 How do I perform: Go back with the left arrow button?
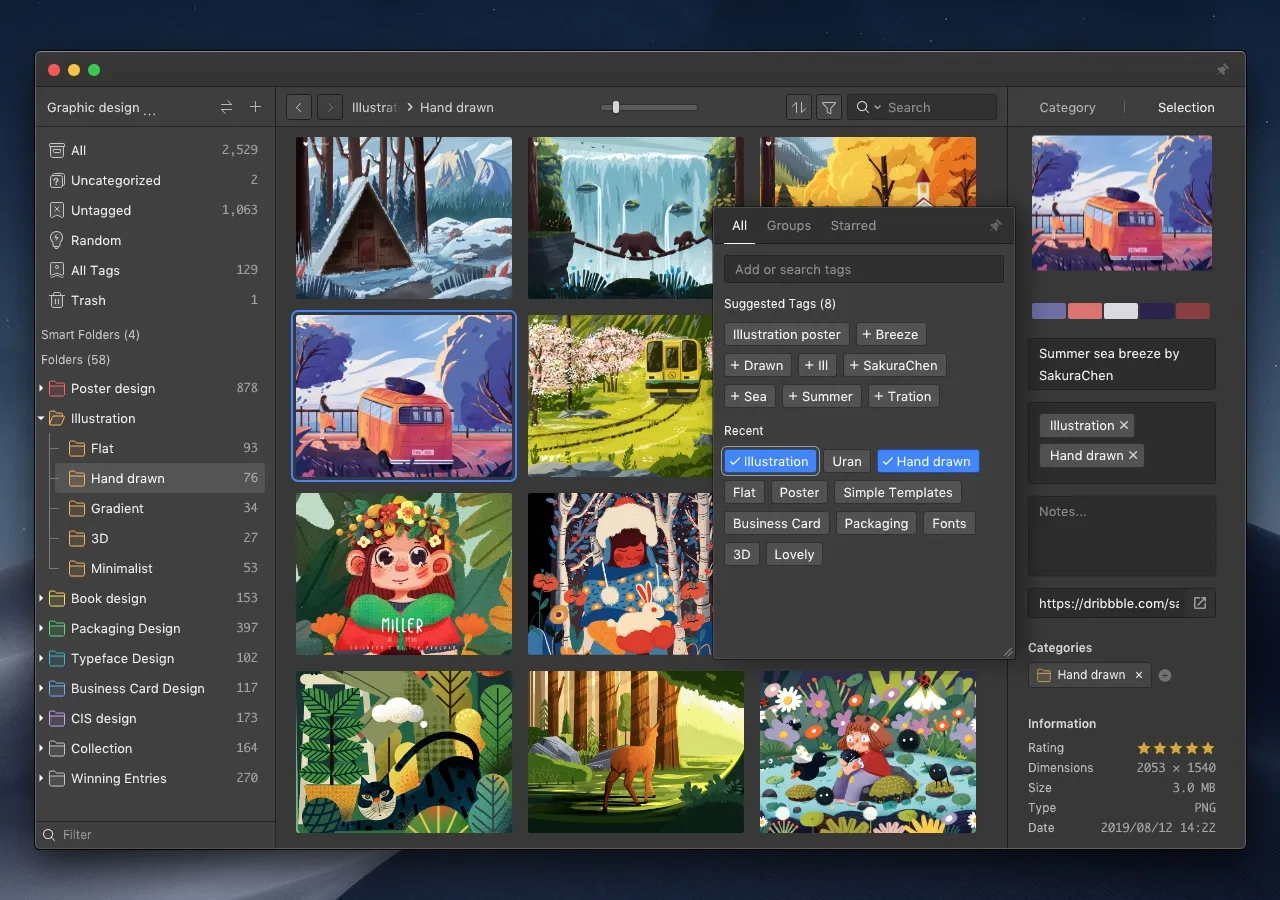tap(298, 107)
